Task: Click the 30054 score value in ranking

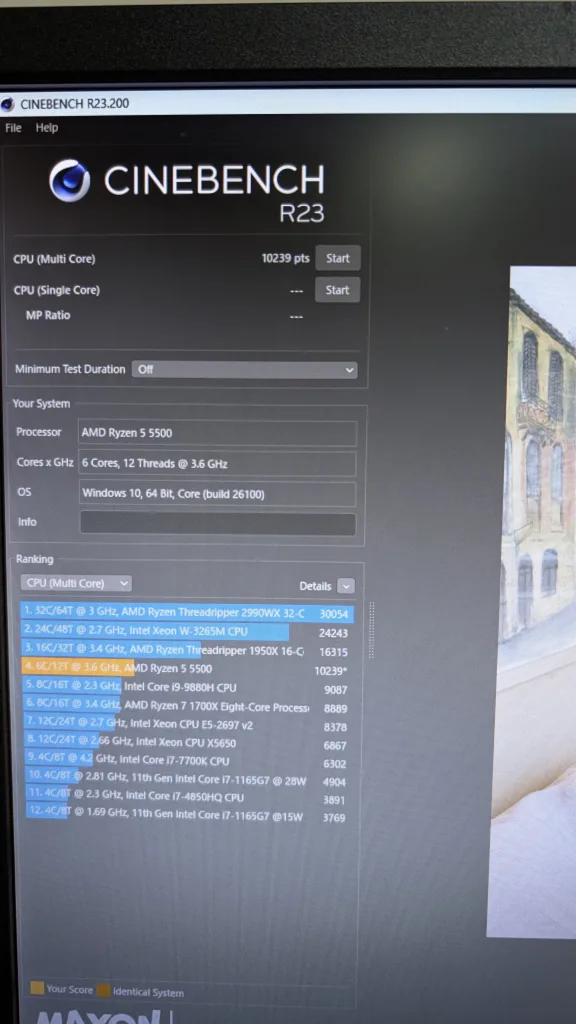Action: click(x=334, y=615)
